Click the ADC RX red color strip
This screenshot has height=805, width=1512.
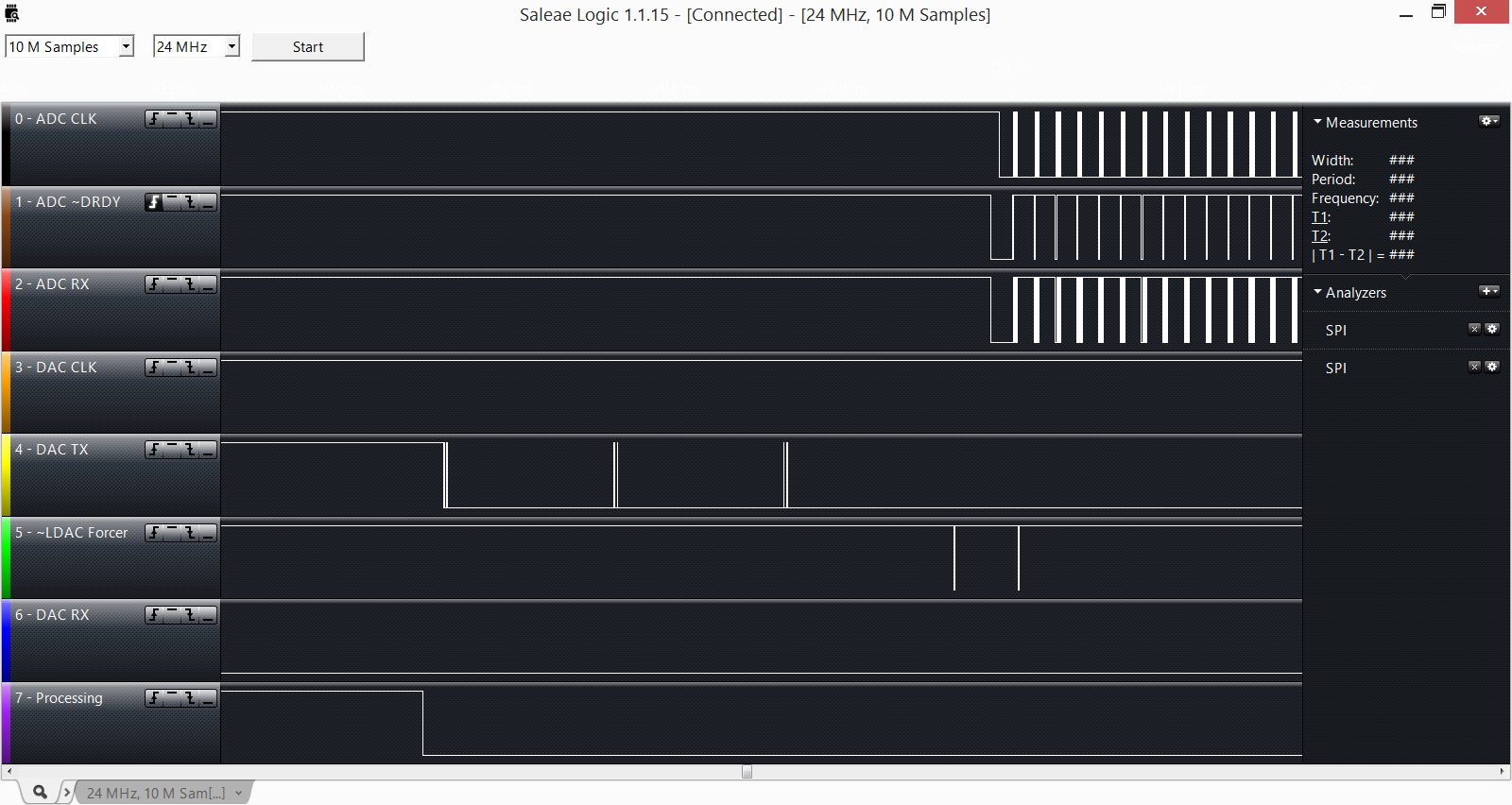click(6, 311)
